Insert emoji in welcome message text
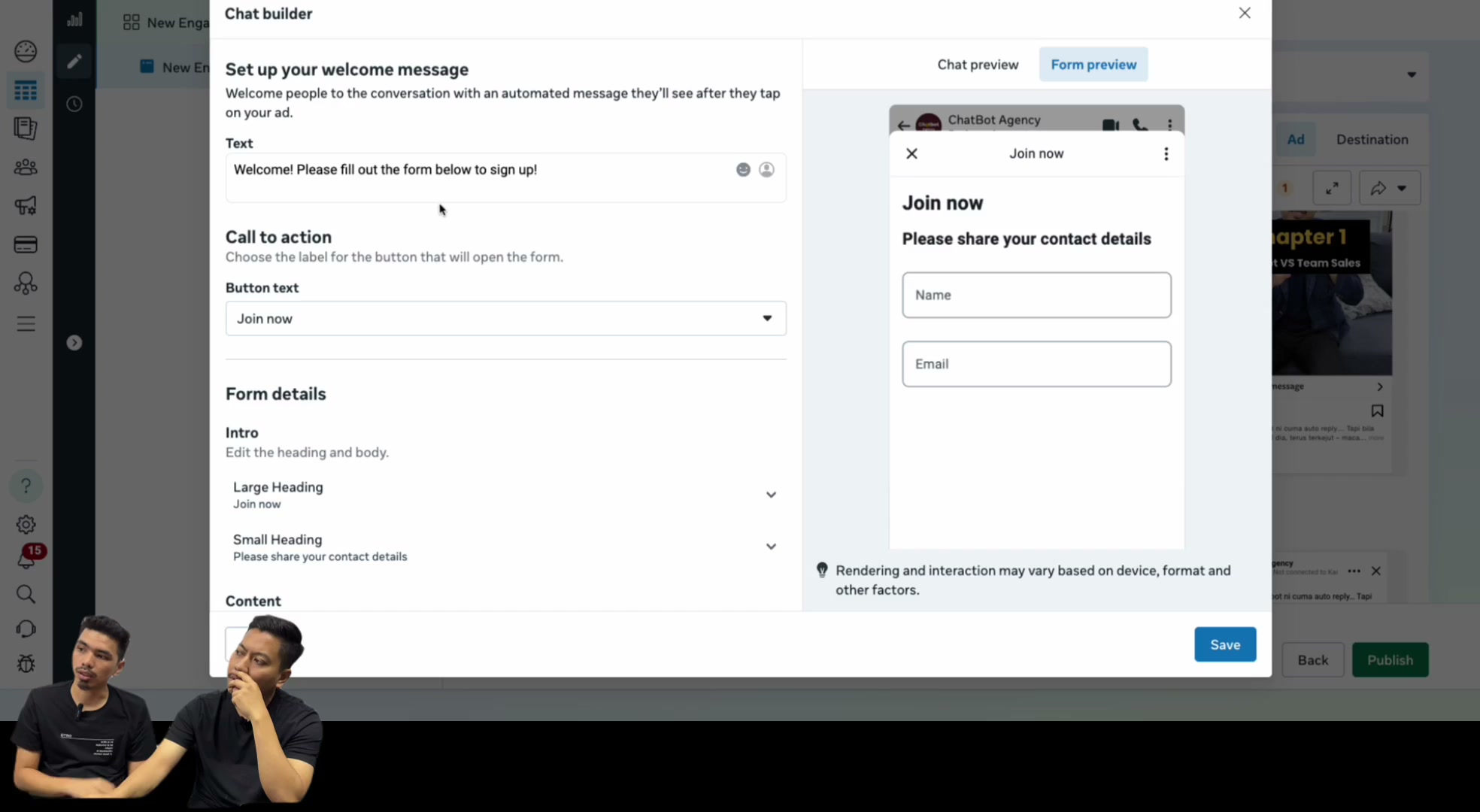1480x812 pixels. point(743,170)
